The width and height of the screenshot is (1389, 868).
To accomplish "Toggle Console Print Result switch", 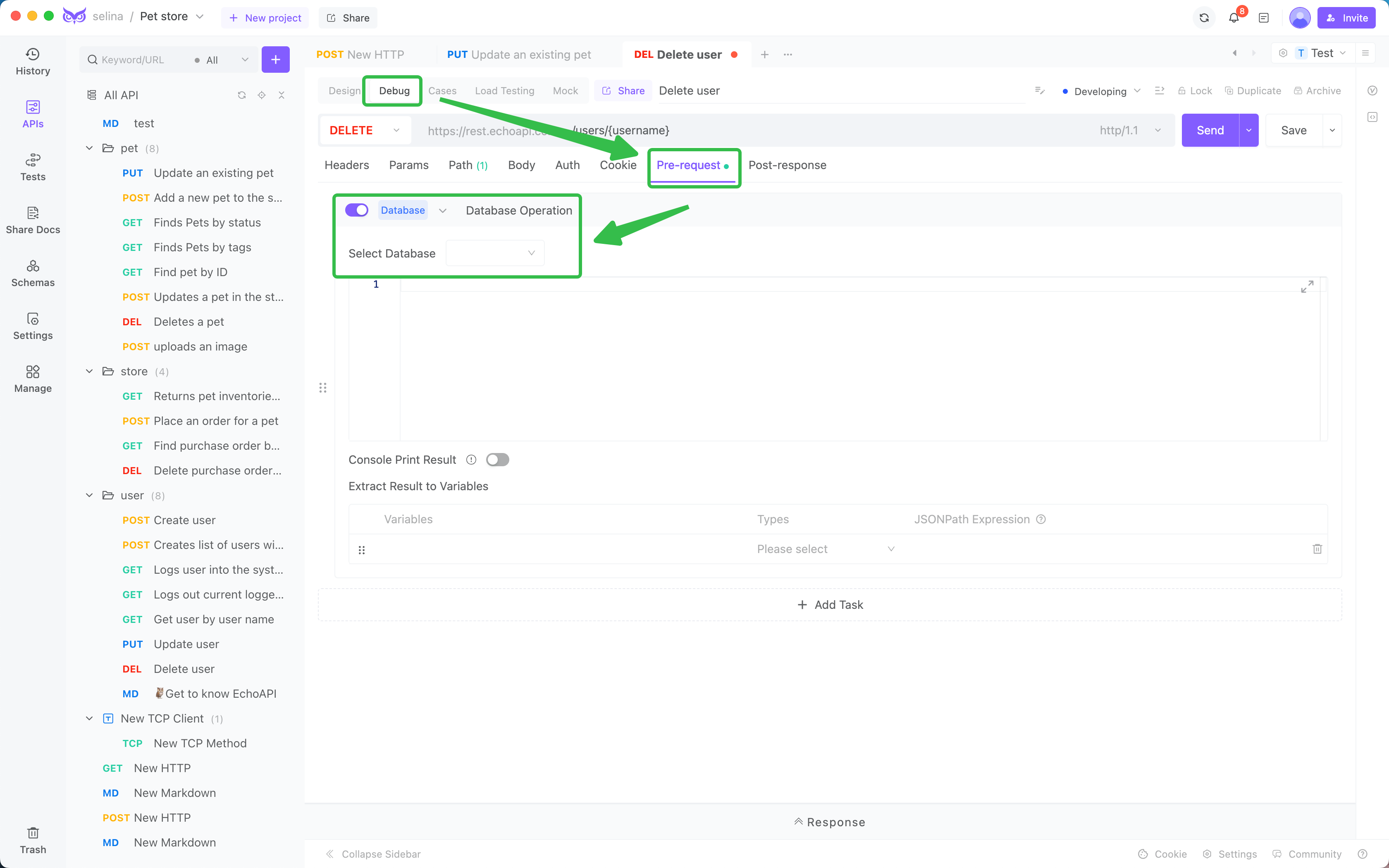I will click(497, 459).
